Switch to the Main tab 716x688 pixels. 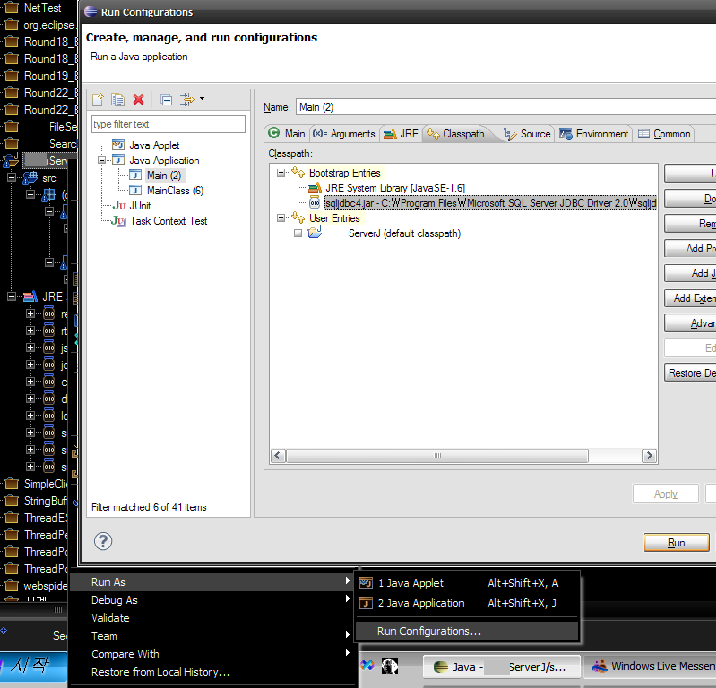click(x=287, y=133)
